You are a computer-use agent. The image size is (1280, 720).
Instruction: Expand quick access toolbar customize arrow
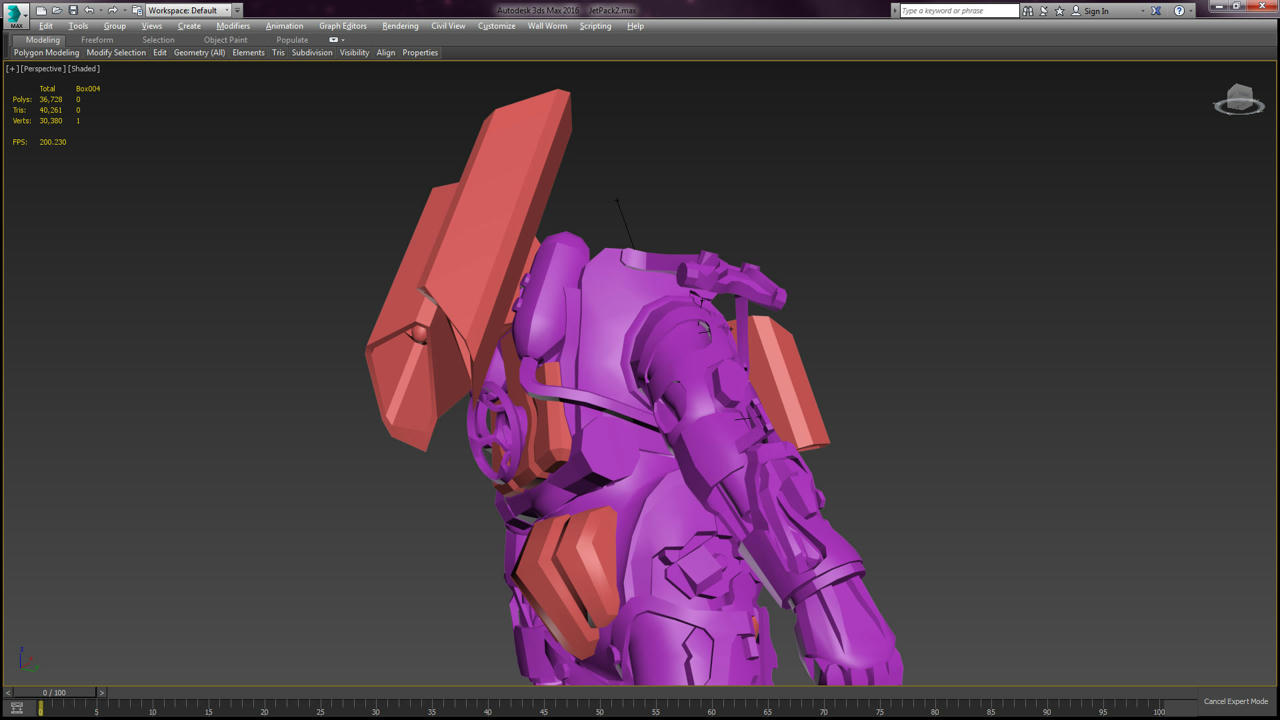pos(237,11)
